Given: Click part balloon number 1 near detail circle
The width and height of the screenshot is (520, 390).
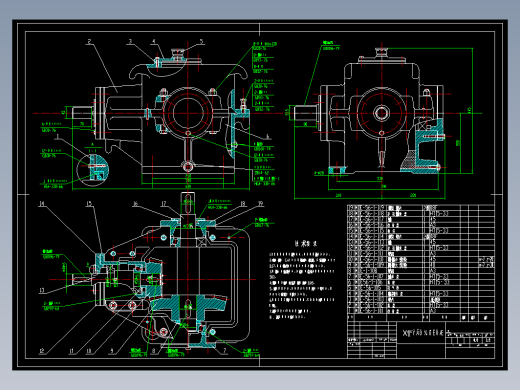Looking at the screenshot, I should 58,136.
